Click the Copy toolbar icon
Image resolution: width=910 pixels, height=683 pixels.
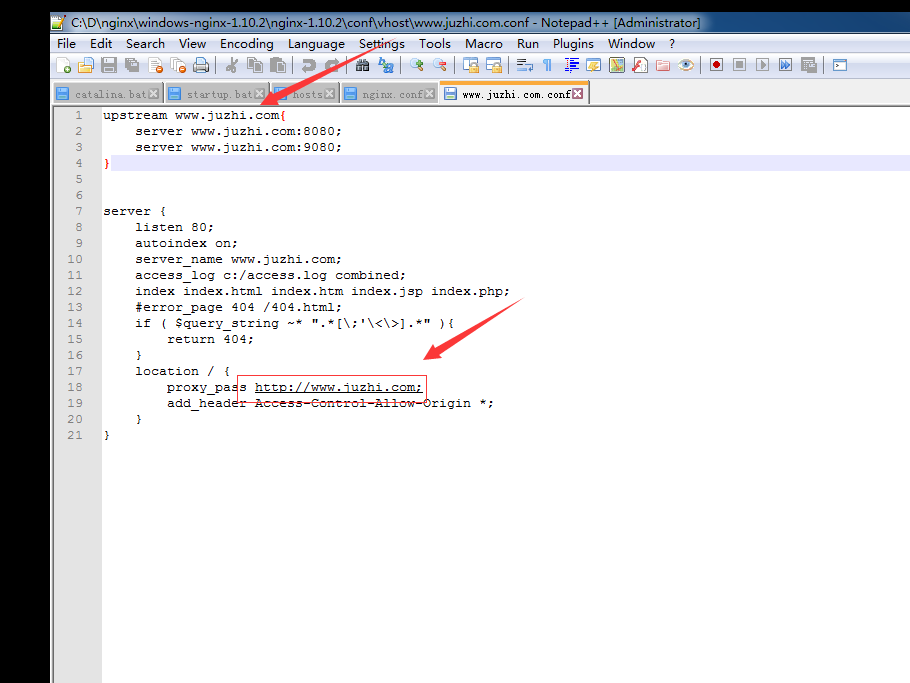coord(255,66)
